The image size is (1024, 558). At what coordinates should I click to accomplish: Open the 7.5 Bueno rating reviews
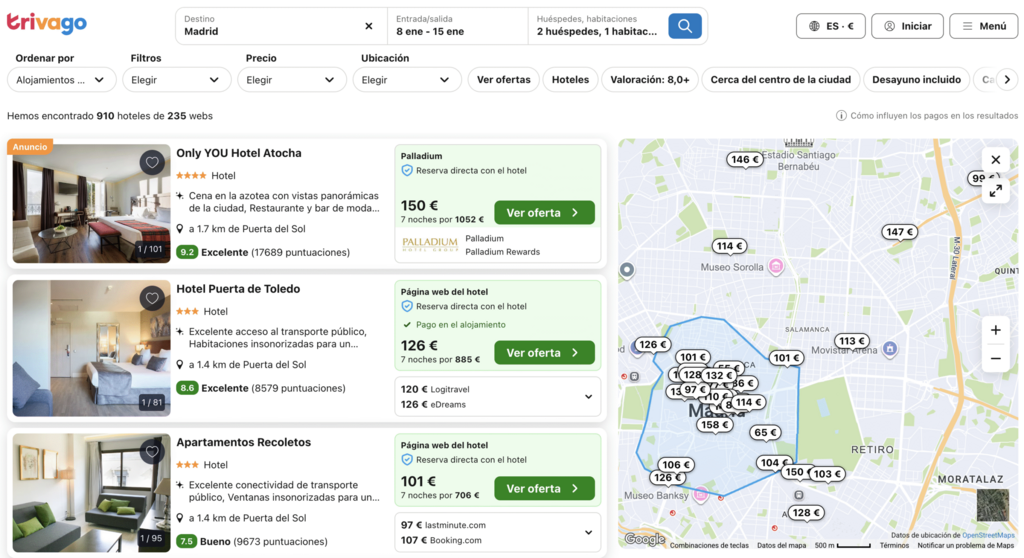252,542
